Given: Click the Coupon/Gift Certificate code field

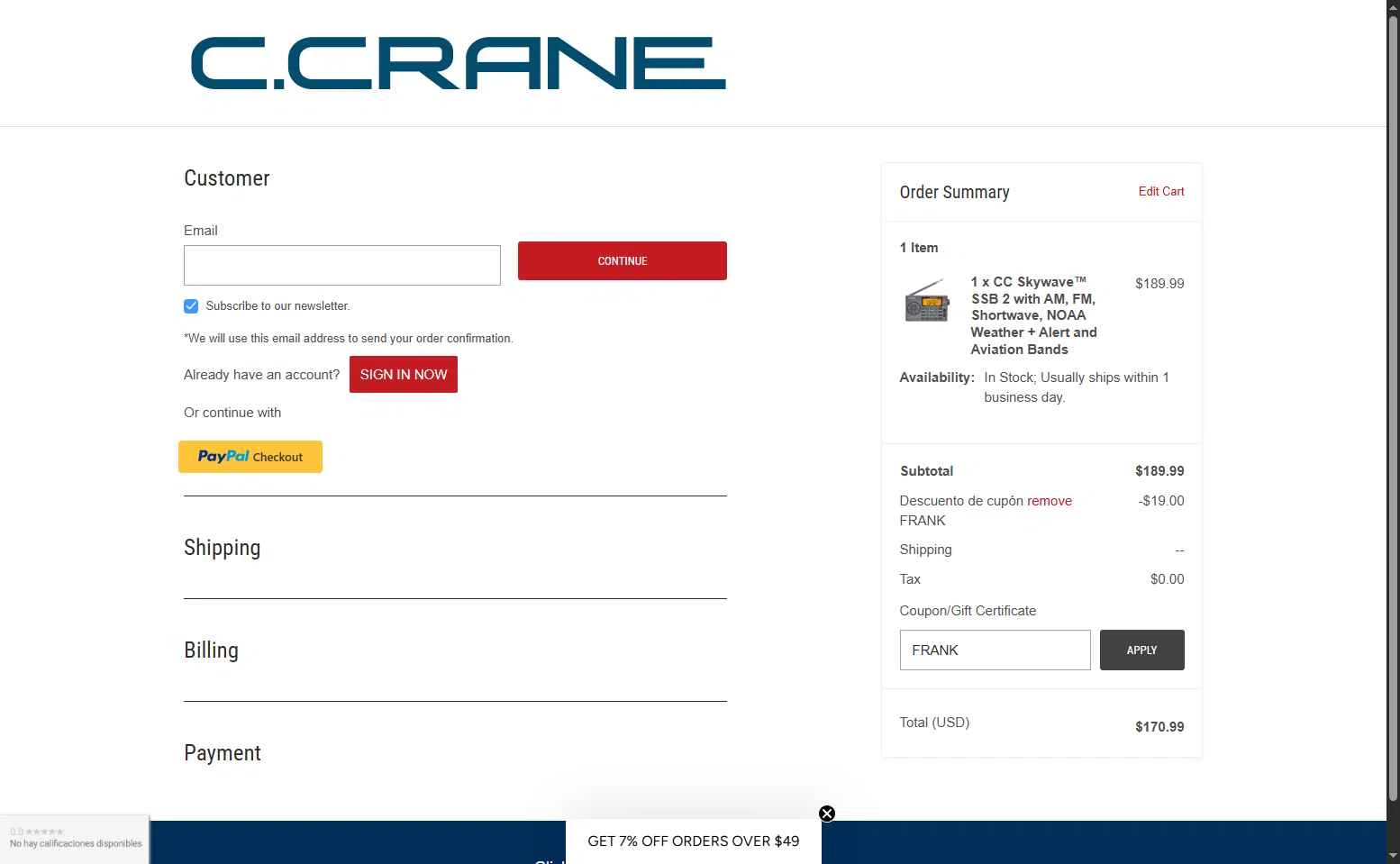Looking at the screenshot, I should coord(995,650).
